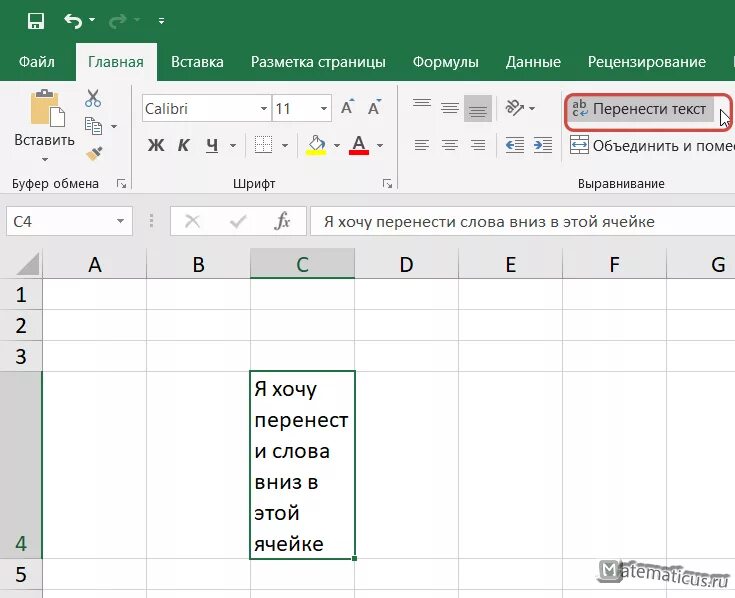This screenshot has height=598, width=735.
Task: Switch to the Вставка tab
Action: (197, 62)
